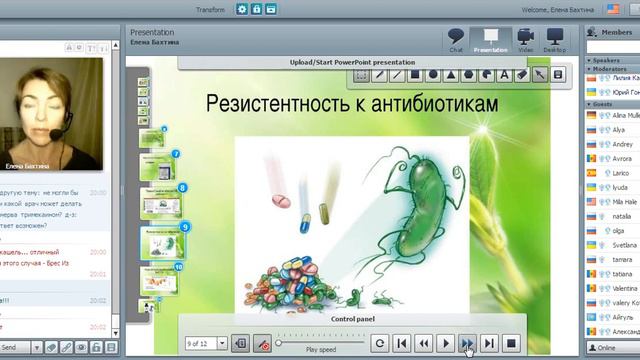Select the pie shape tool

coord(487,75)
